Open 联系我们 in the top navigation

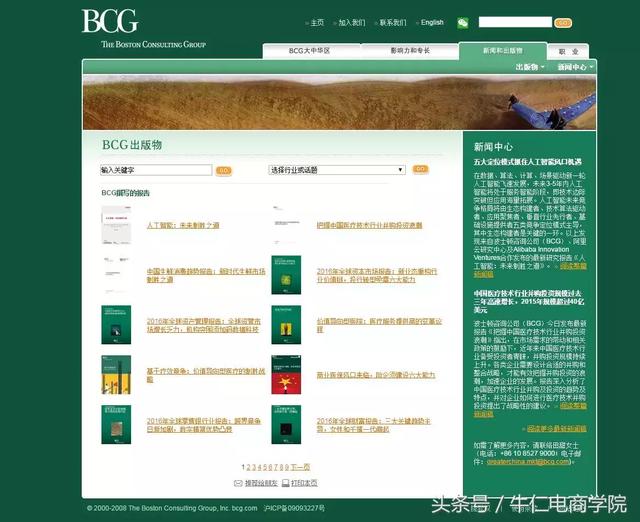click(x=393, y=22)
